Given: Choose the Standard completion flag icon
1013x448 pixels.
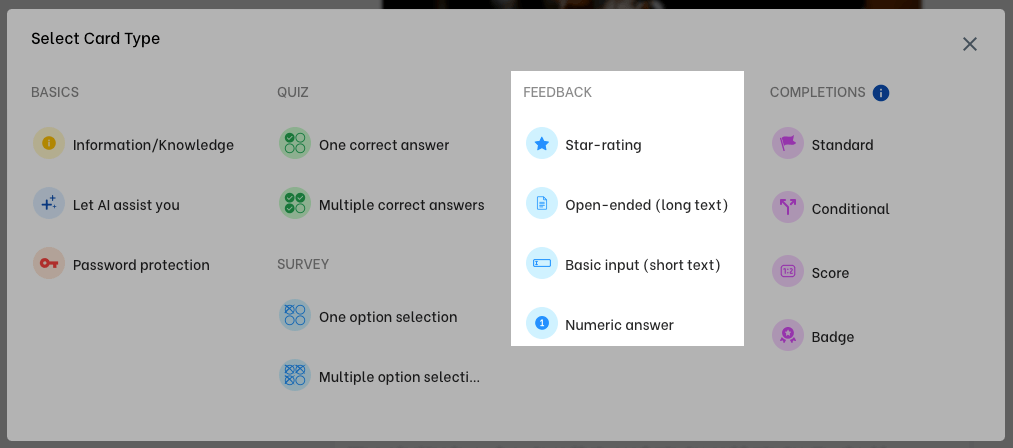Looking at the screenshot, I should point(788,144).
